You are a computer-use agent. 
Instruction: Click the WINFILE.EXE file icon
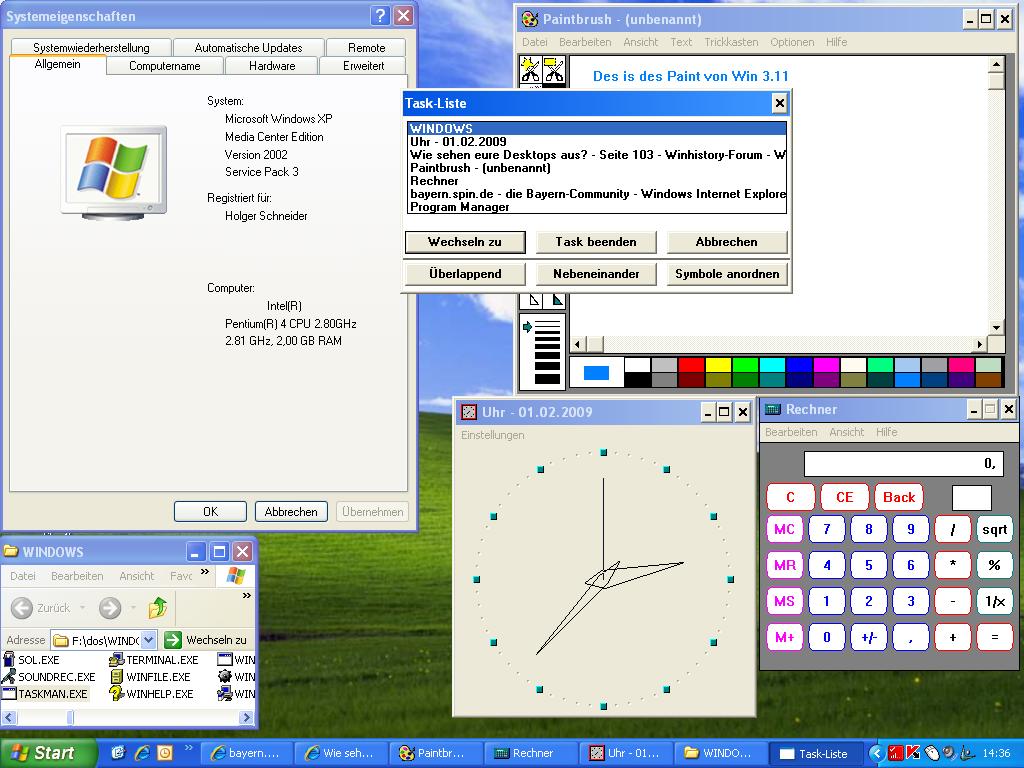pyautogui.click(x=117, y=677)
